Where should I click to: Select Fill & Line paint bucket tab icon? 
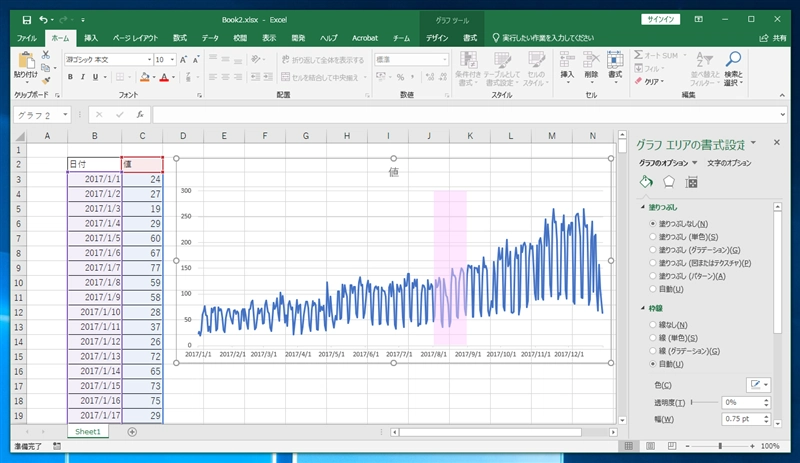pos(646,182)
